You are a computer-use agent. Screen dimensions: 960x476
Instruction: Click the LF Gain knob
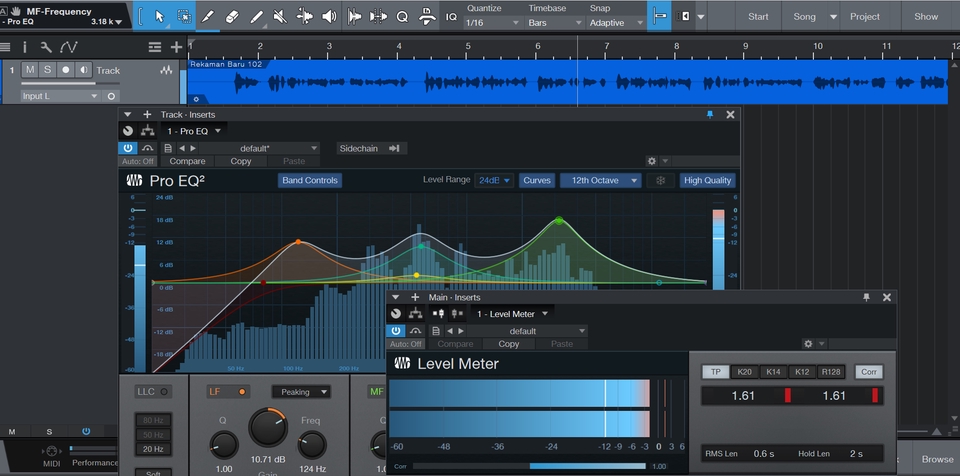pos(268,428)
